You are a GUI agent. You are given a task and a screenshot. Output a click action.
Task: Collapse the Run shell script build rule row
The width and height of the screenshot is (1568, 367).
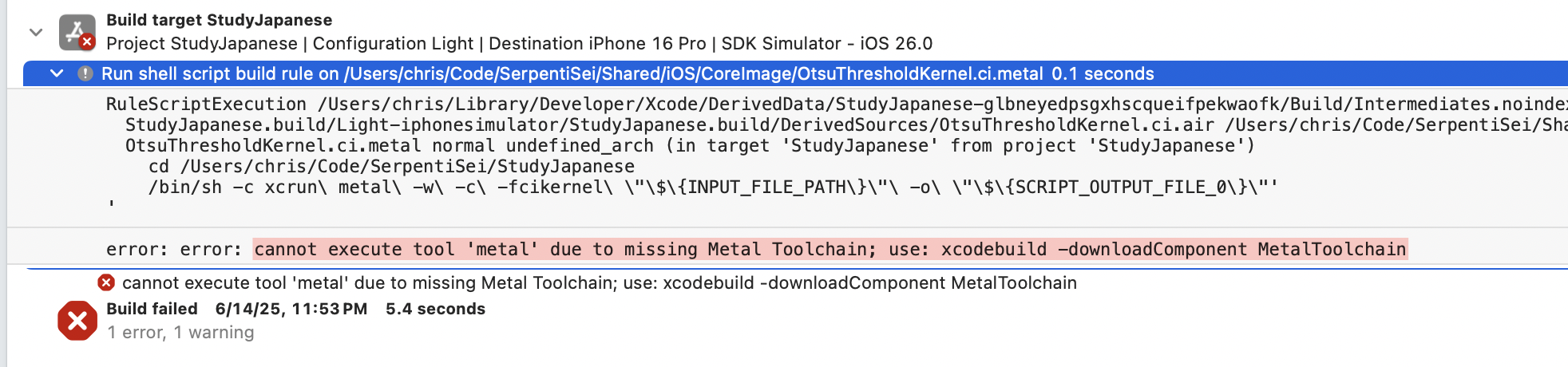tap(57, 73)
